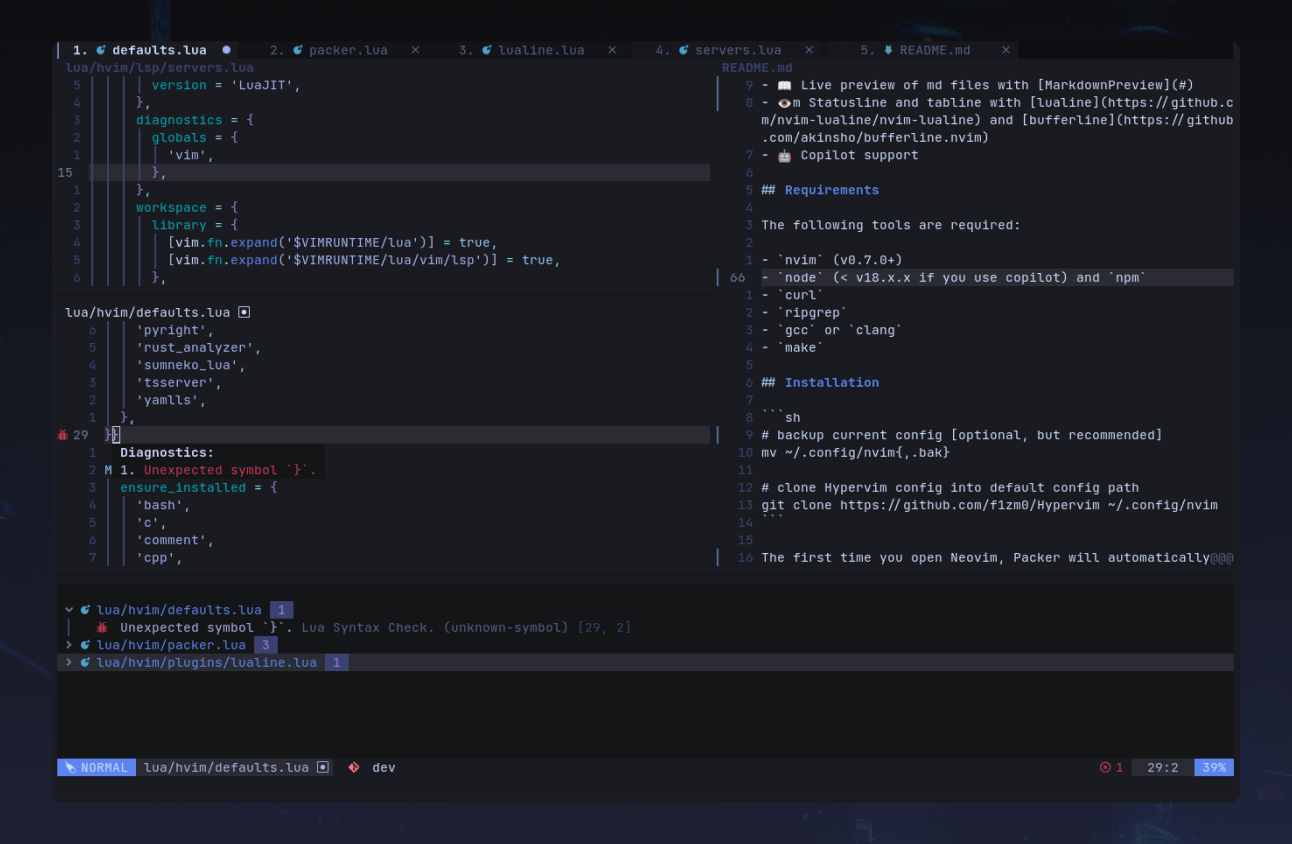Screen dimensions: 1292x844
Task: Click the modified marker in statusline filename
Action: (x=323, y=768)
